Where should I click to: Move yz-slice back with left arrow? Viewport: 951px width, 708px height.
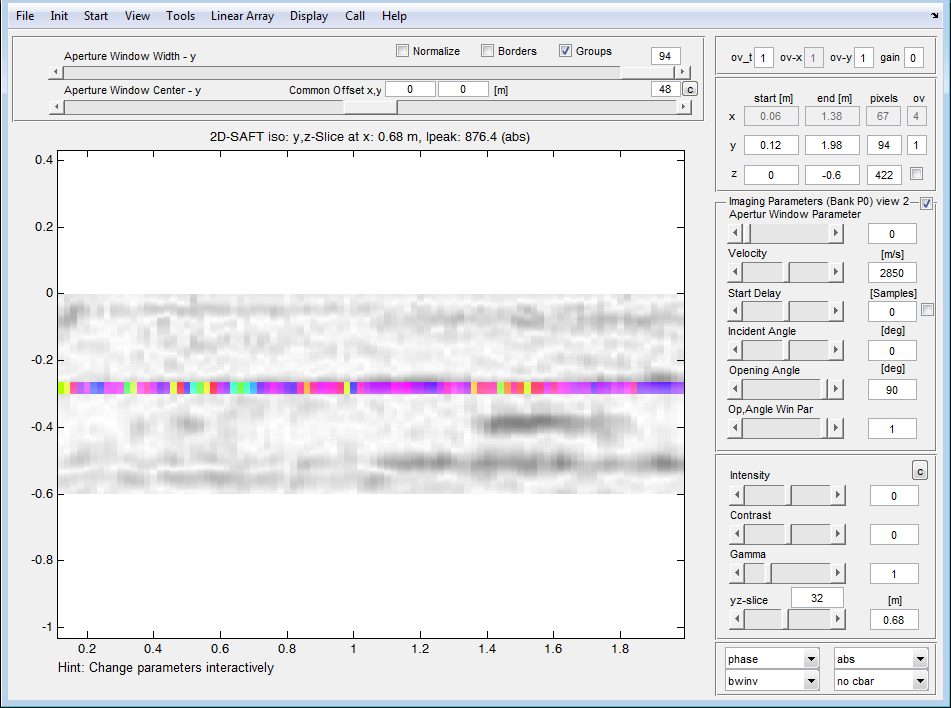coord(737,619)
